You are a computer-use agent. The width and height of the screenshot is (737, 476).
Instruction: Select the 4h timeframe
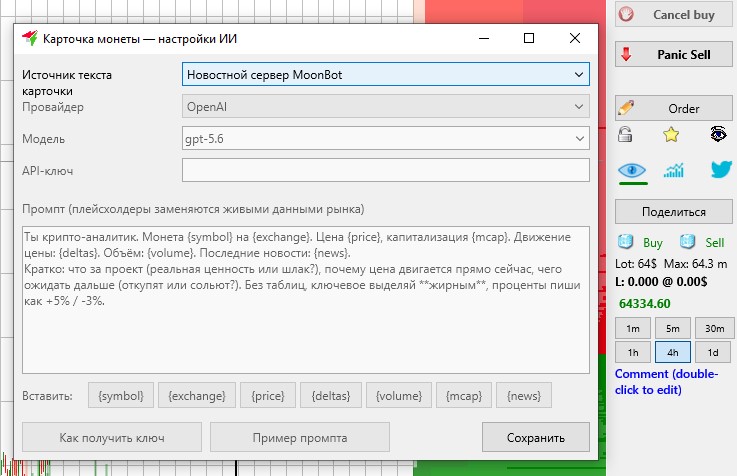click(x=673, y=352)
